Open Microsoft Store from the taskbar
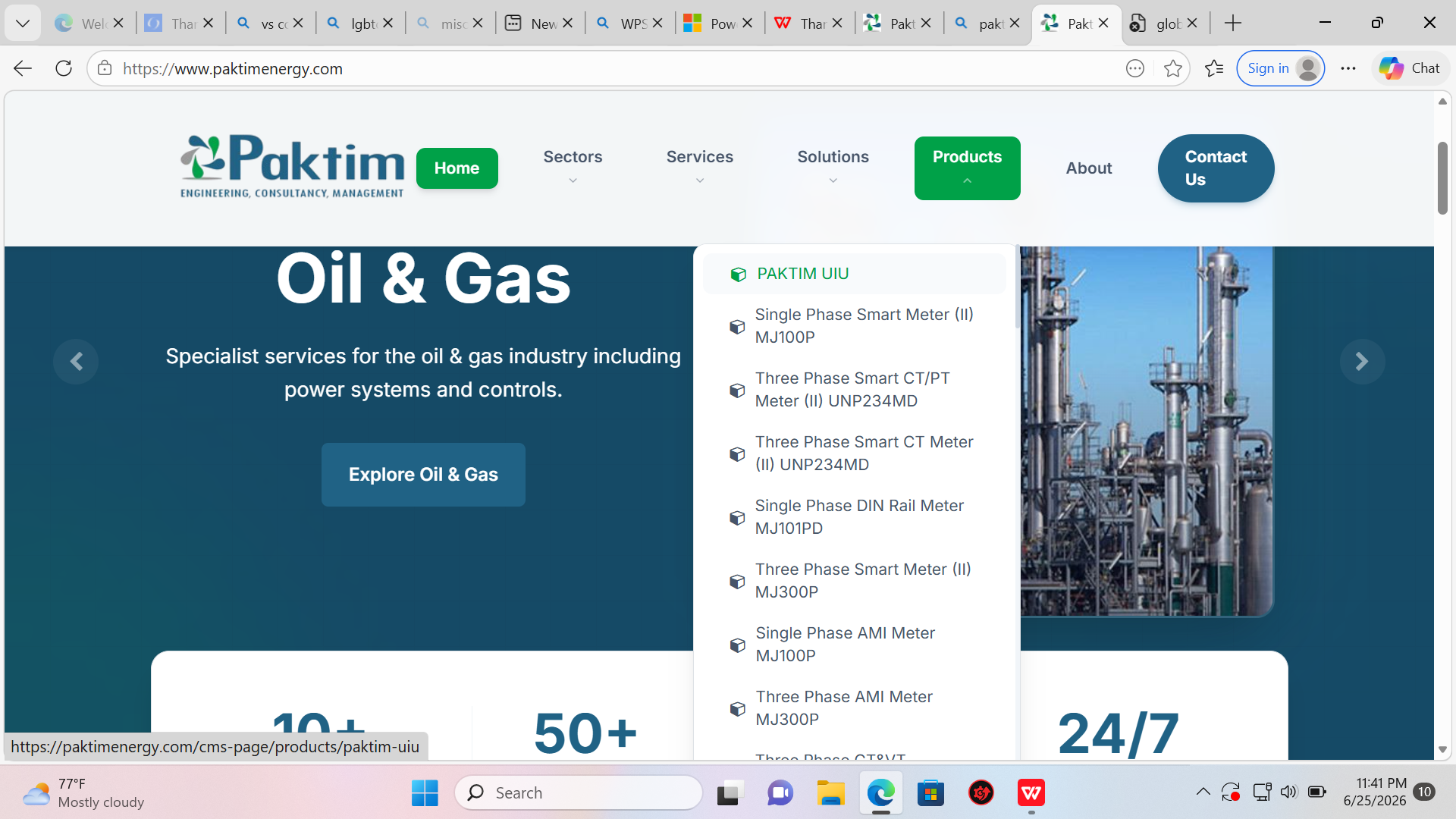The width and height of the screenshot is (1456, 819). 930,793
